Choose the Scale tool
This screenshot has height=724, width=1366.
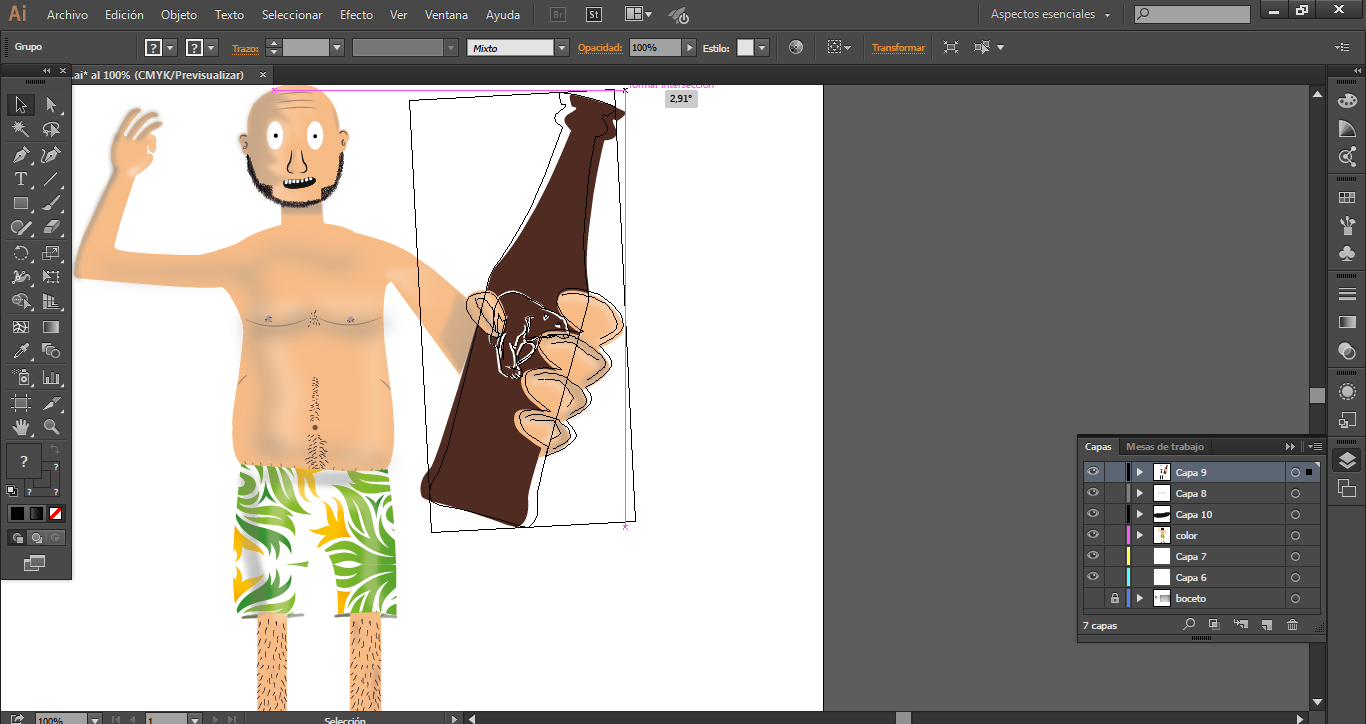51,253
